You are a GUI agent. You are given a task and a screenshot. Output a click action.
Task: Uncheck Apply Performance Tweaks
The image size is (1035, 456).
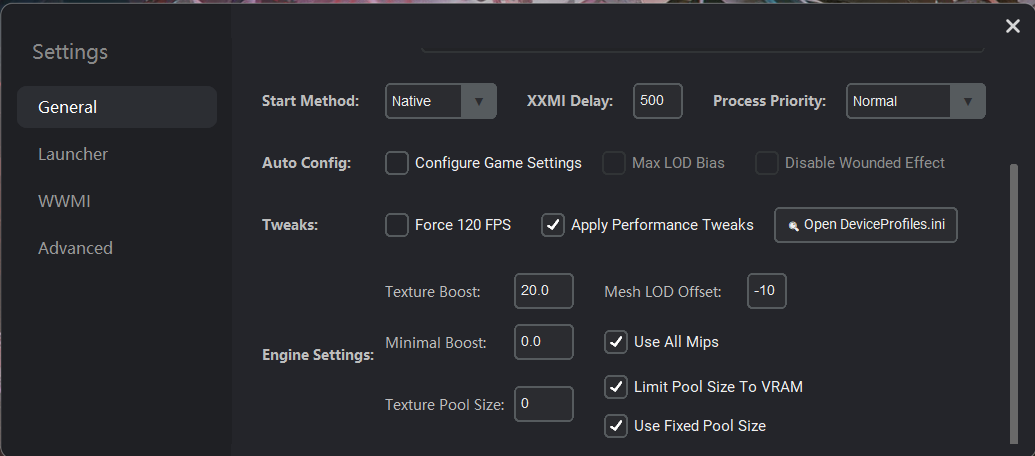(552, 225)
